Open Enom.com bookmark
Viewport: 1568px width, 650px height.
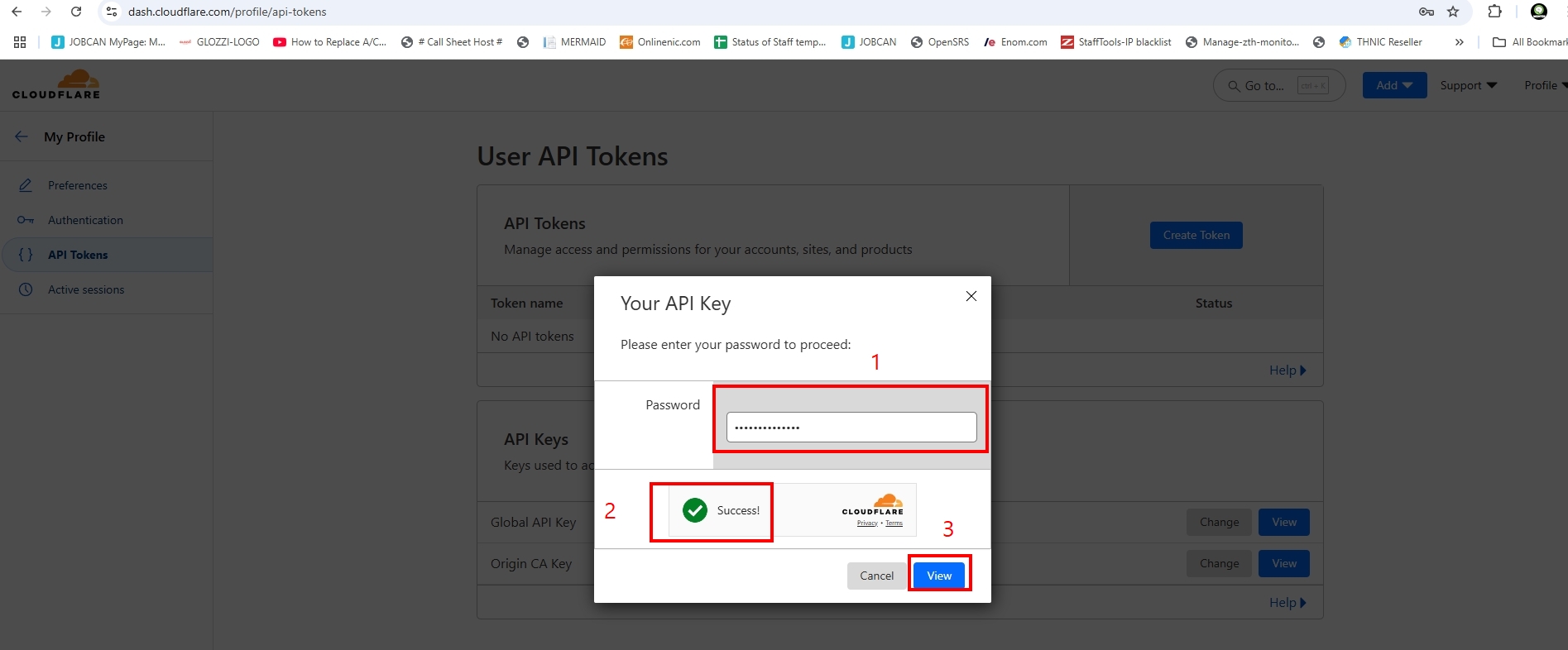point(1015,42)
